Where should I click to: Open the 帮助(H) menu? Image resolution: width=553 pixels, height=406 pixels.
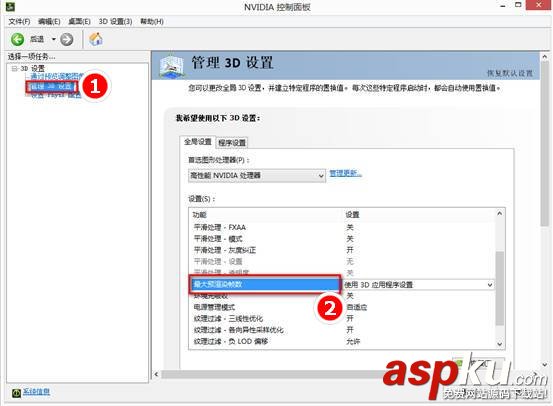tap(152, 22)
